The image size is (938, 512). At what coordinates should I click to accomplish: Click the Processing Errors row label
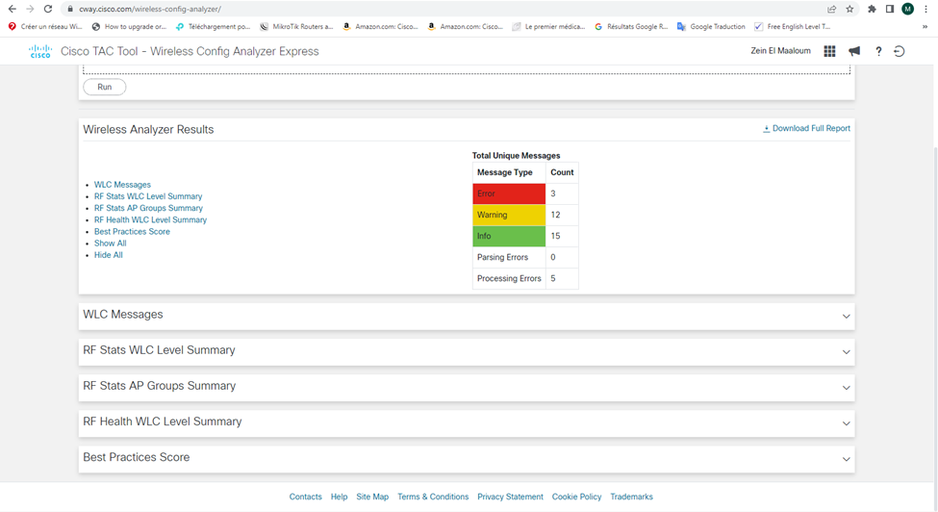(x=509, y=279)
